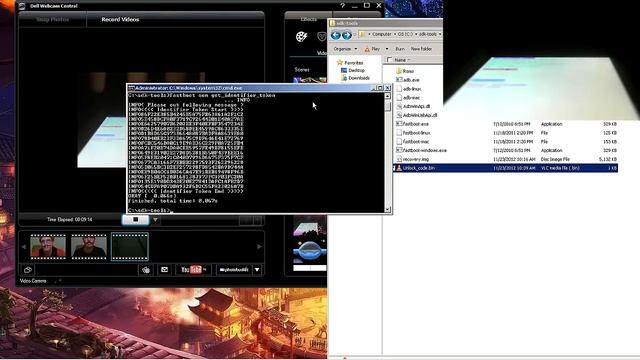Click the delete/recycle icon in the share bar
This screenshot has height=360, width=640.
146,270
